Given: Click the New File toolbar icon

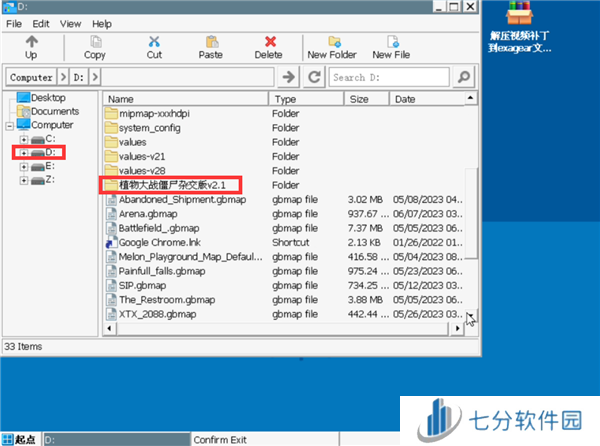Looking at the screenshot, I should coord(390,42).
